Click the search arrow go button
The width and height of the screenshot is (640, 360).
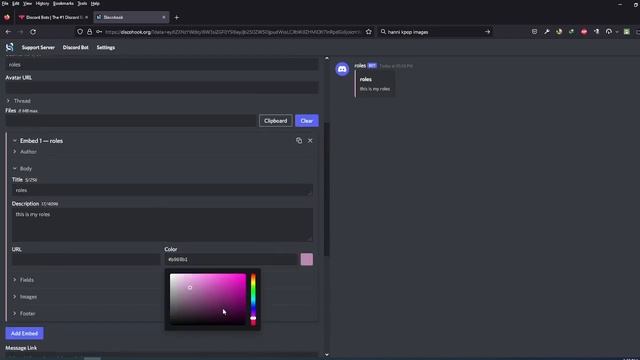click(487, 32)
